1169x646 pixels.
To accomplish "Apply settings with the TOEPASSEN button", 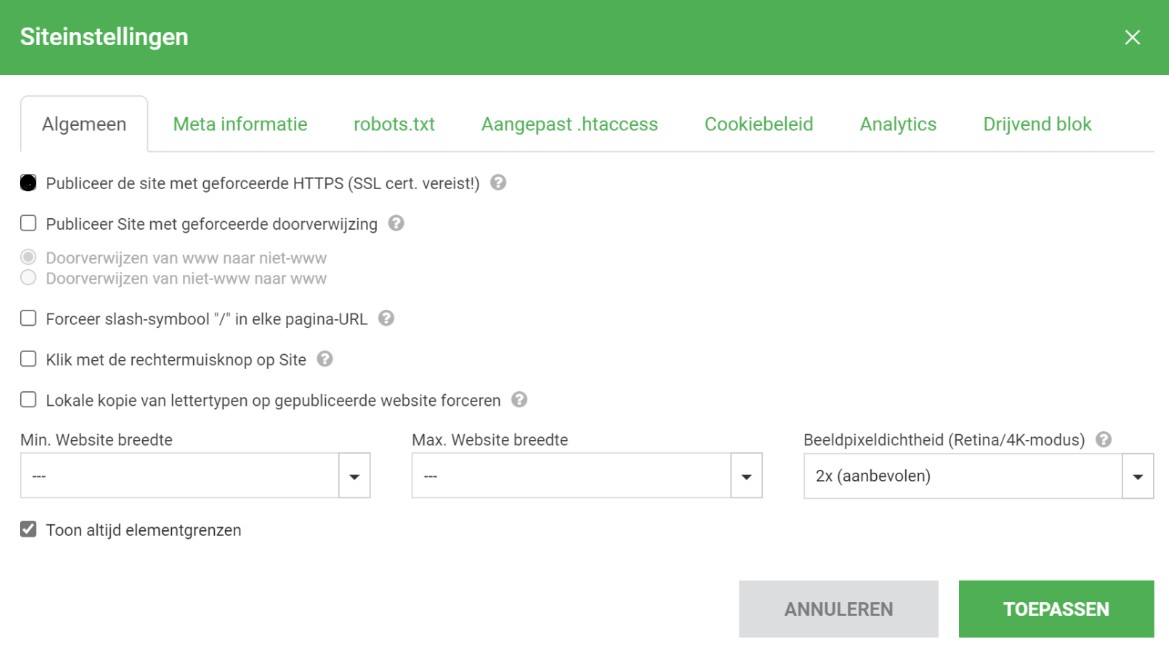I will 1056,609.
